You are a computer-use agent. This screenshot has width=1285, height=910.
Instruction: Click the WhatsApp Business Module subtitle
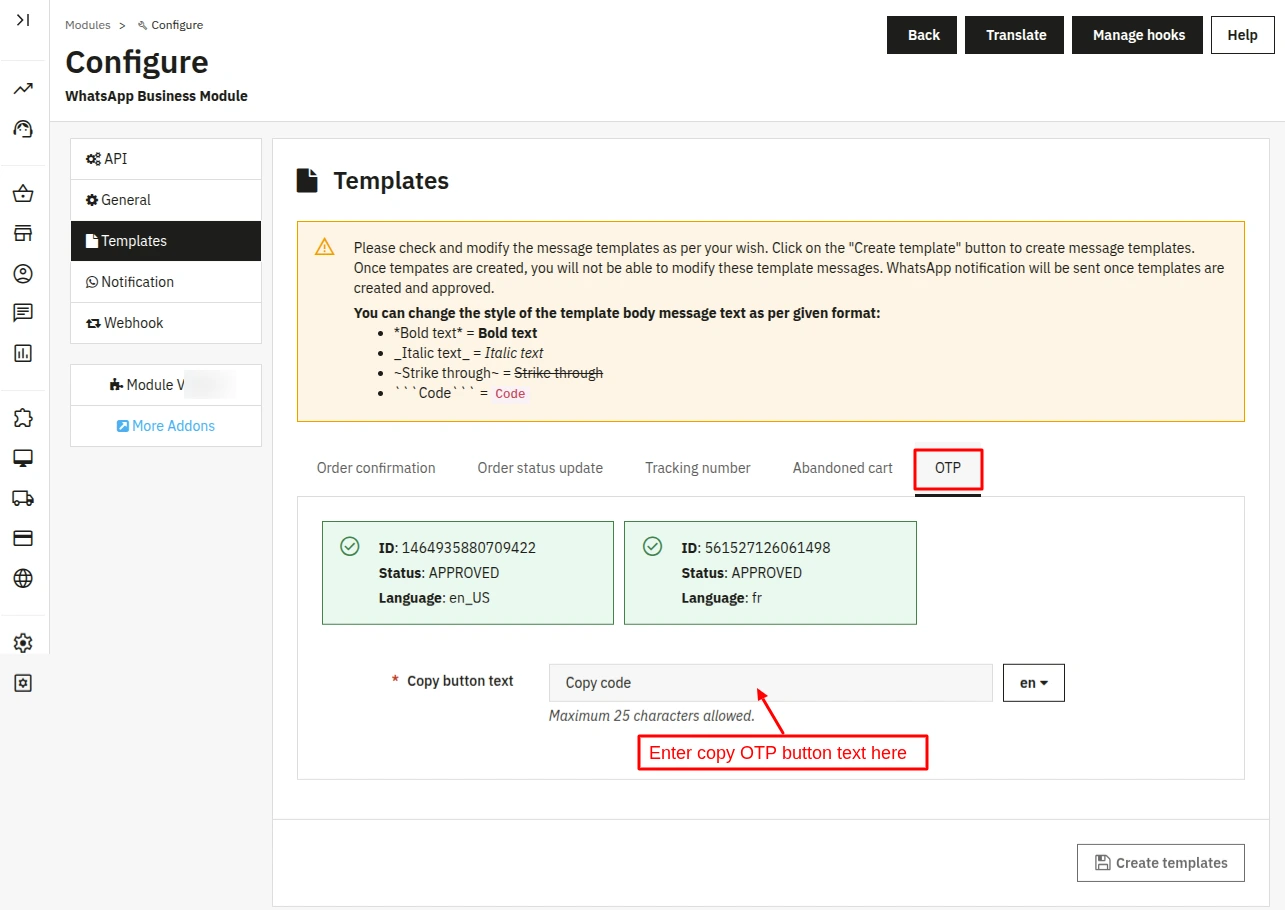[x=156, y=96]
